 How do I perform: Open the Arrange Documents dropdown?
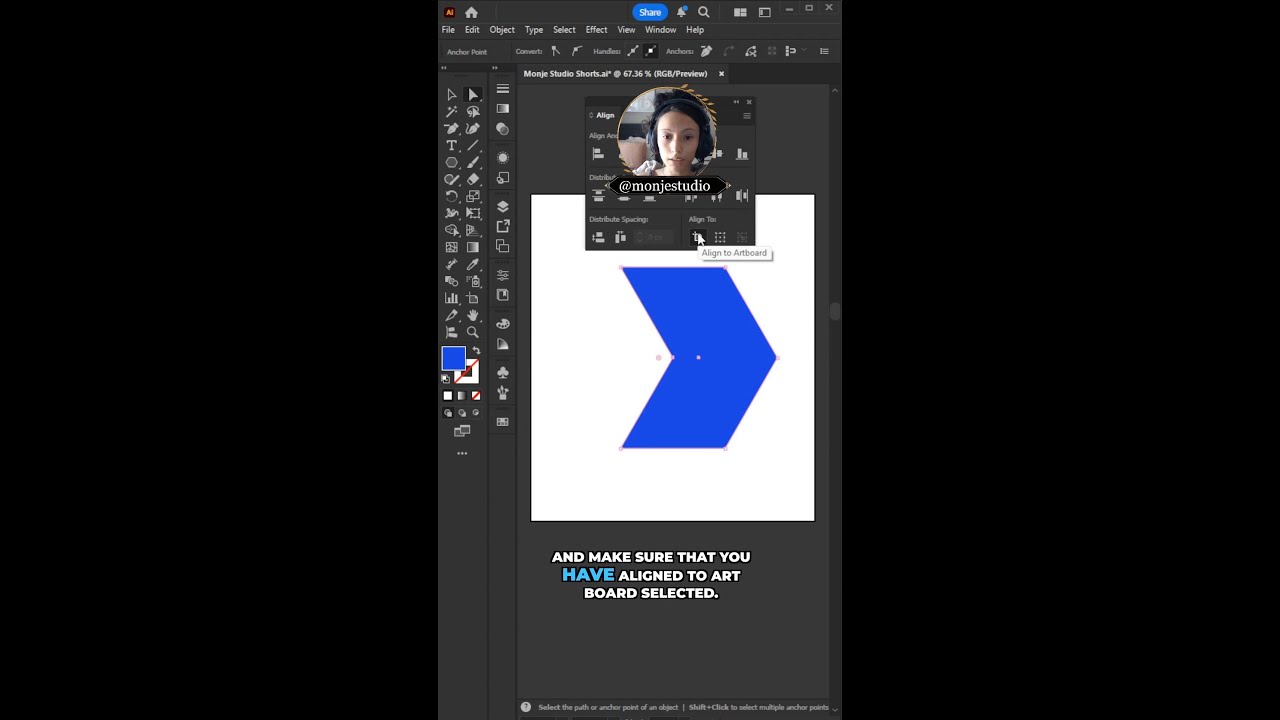click(x=740, y=12)
